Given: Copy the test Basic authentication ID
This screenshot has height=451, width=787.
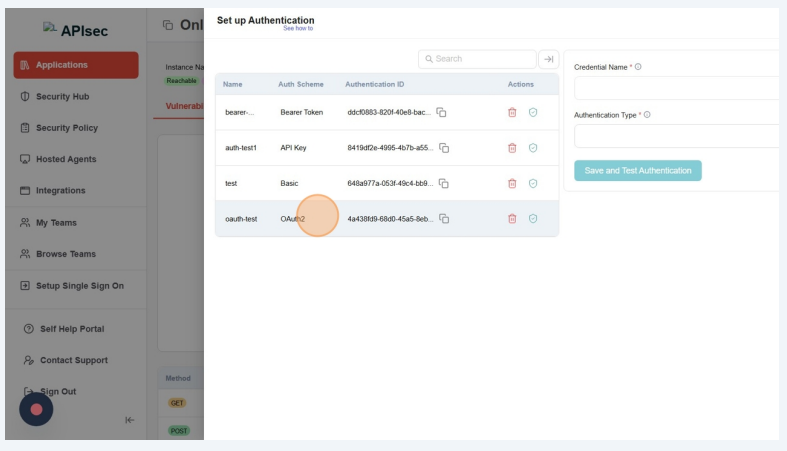Looking at the screenshot, I should tap(444, 184).
